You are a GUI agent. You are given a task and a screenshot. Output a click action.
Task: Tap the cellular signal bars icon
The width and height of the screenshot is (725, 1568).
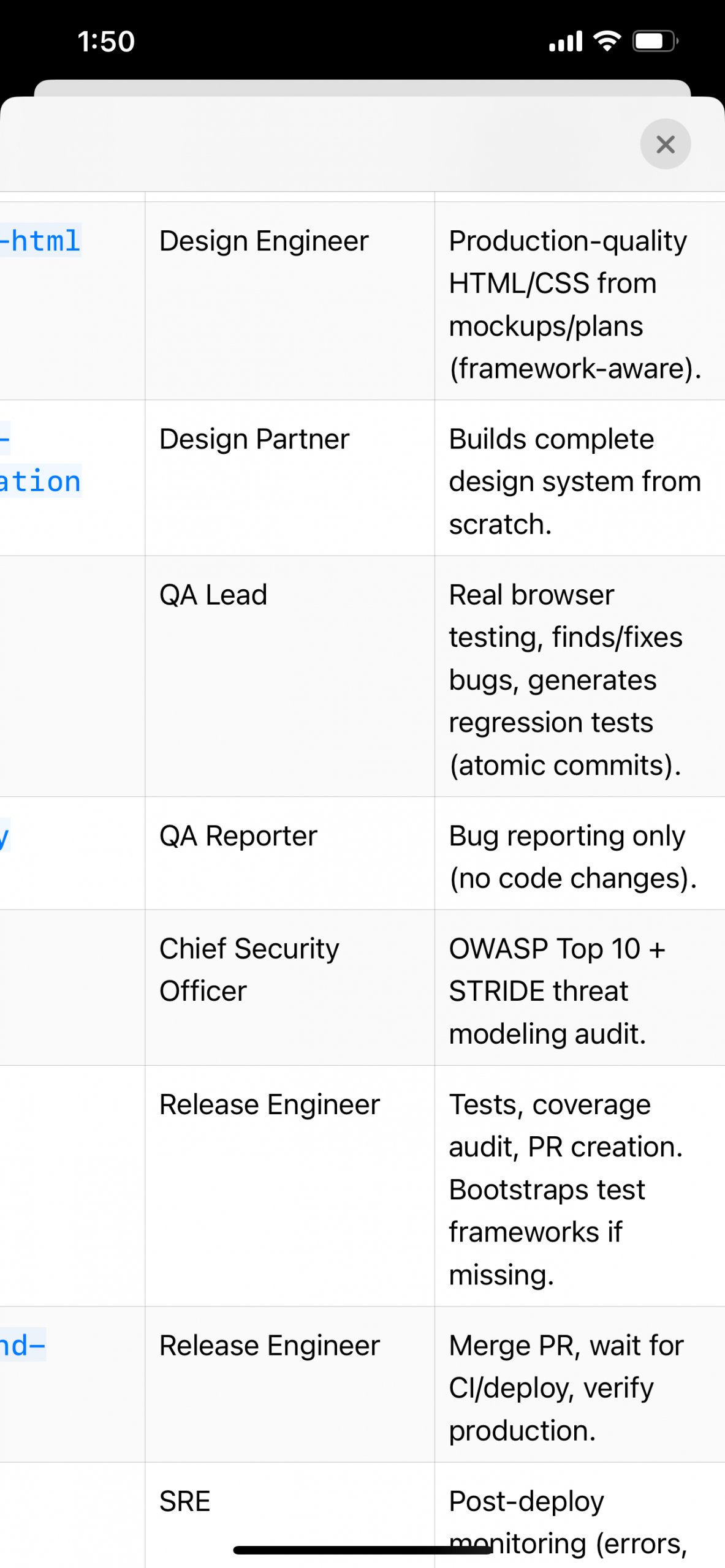tap(565, 42)
